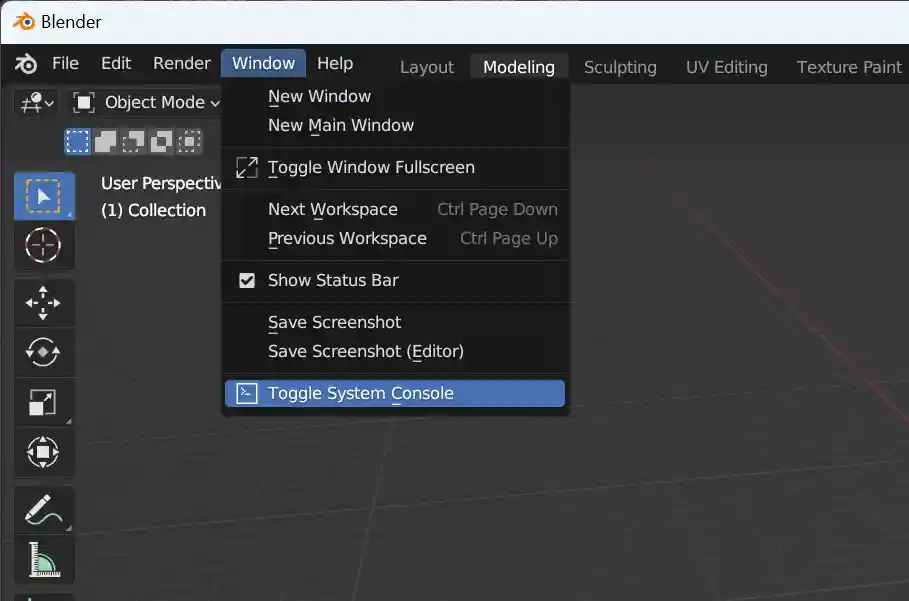Open the editor type dropdown
Image resolution: width=909 pixels, height=601 pixels.
36,103
